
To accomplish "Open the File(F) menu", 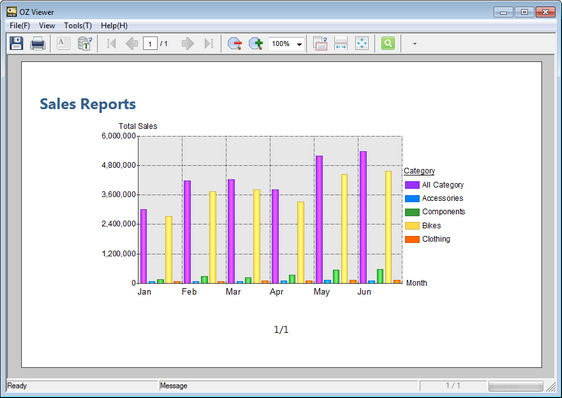I will click(x=20, y=25).
